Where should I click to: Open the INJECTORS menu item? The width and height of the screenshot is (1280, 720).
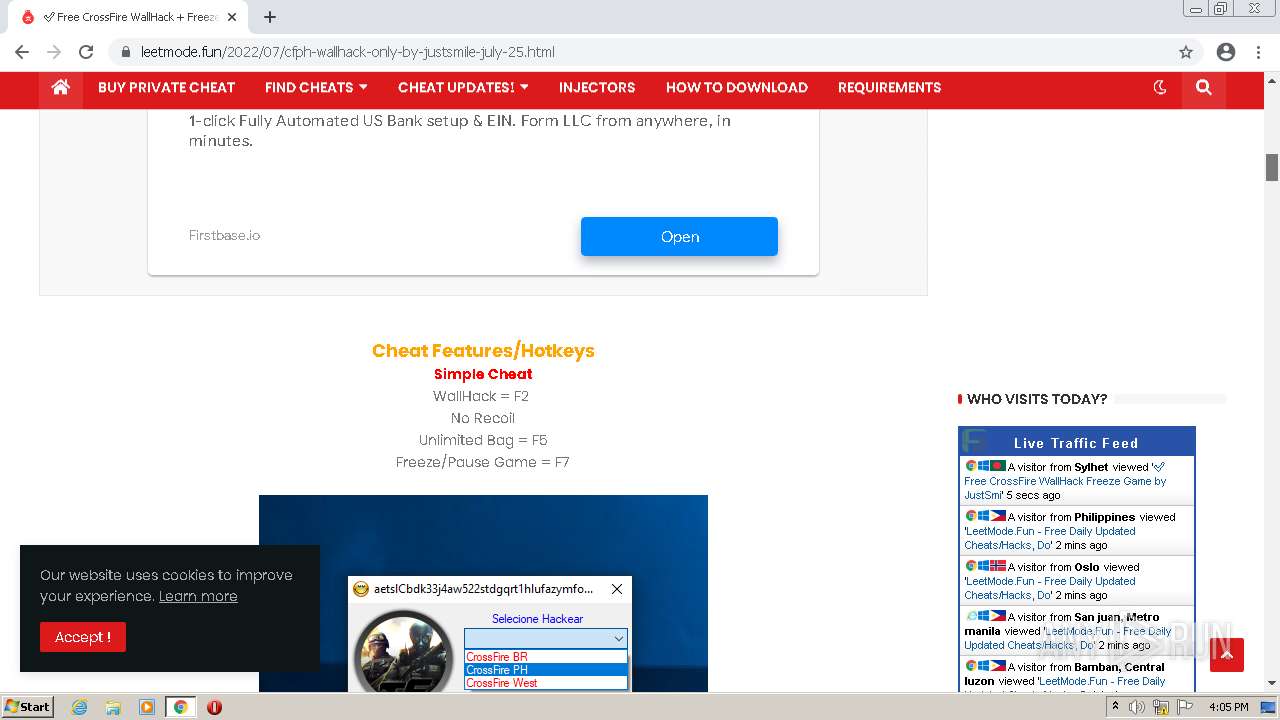click(x=597, y=87)
